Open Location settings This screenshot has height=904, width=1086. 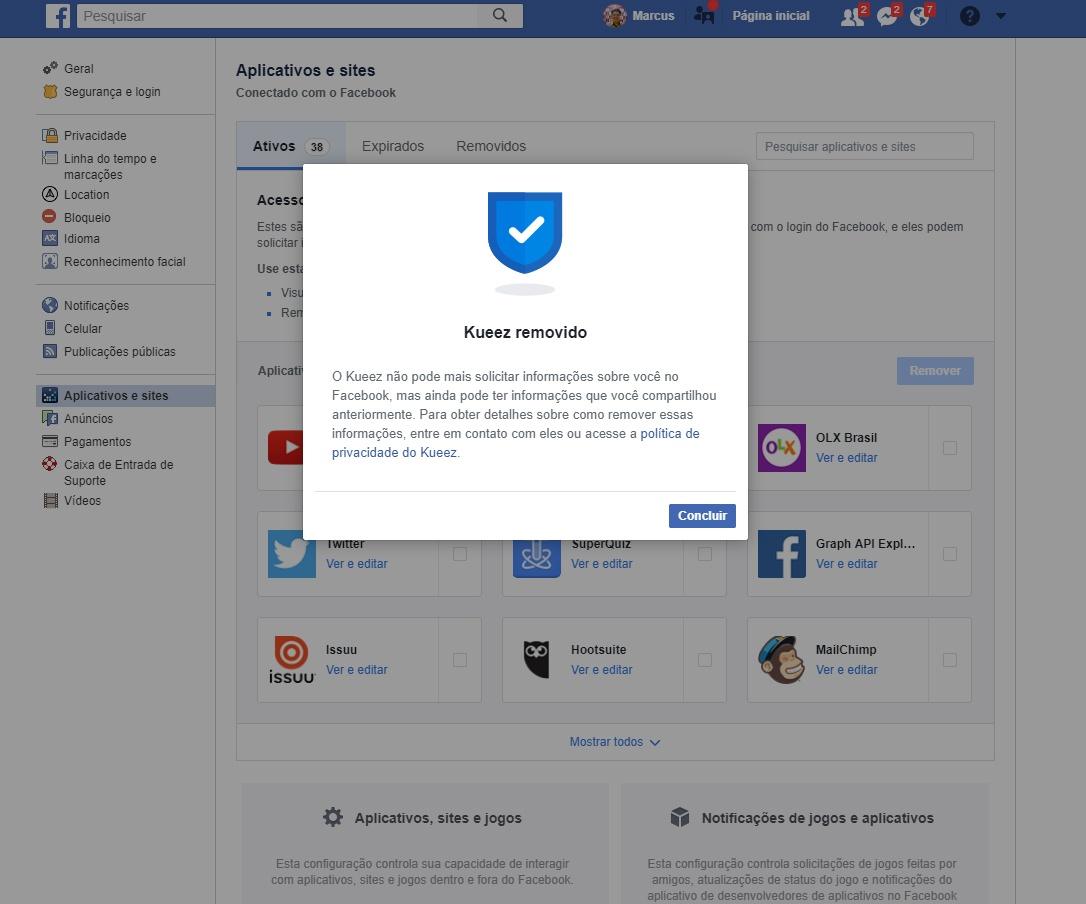(x=86, y=195)
